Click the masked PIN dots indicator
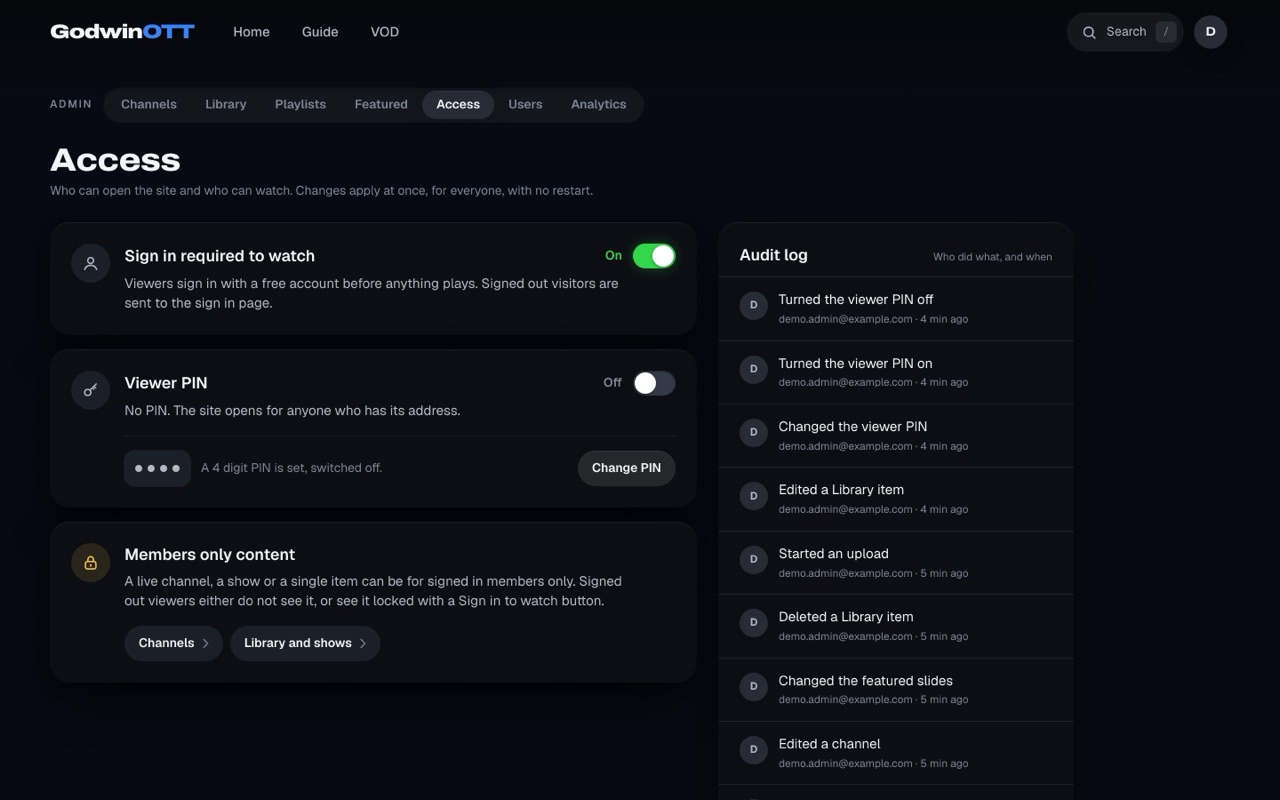This screenshot has width=1280, height=800. [157, 468]
